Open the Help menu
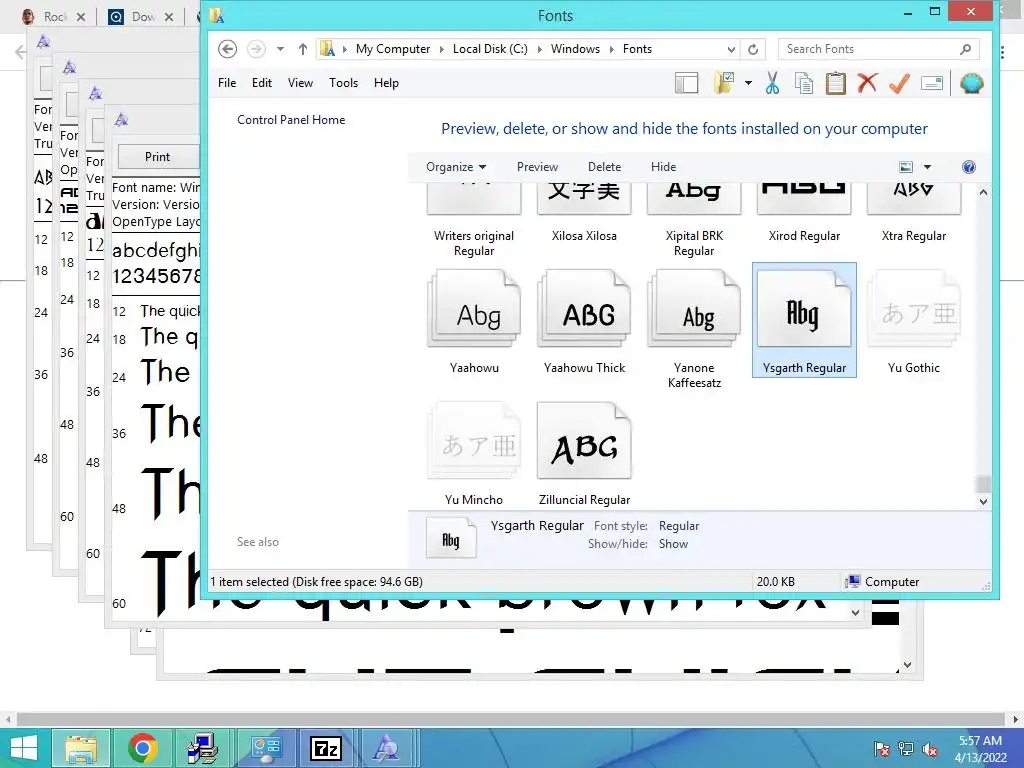This screenshot has width=1024, height=768. pos(386,83)
